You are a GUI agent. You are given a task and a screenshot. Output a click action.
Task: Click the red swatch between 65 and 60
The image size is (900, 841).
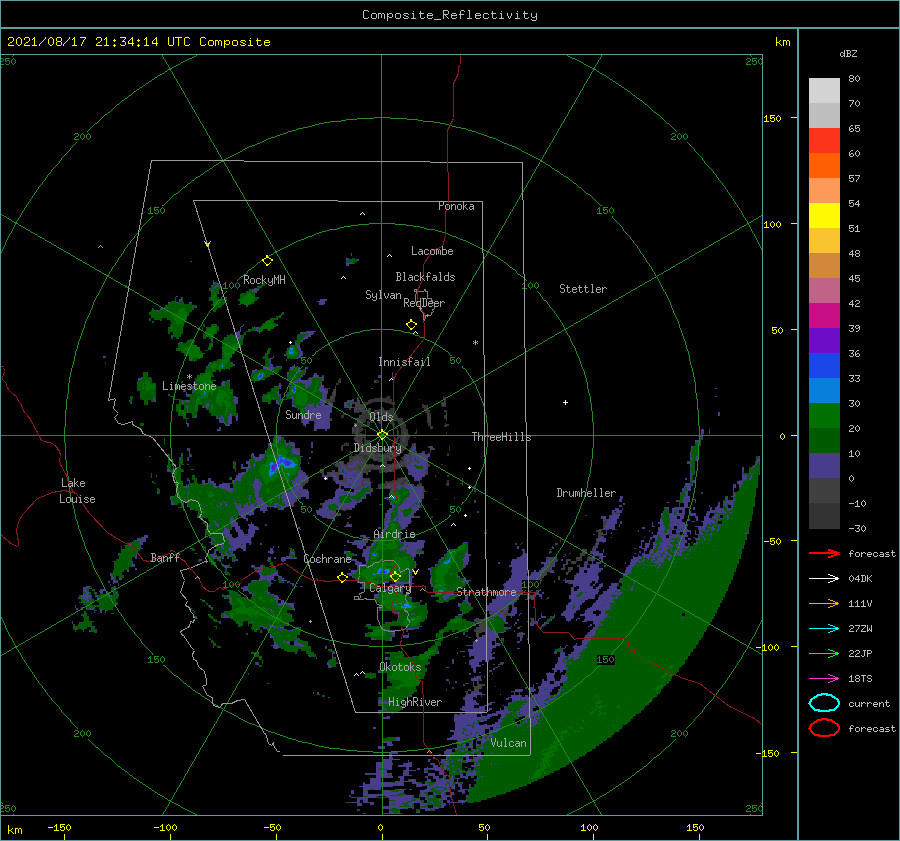click(x=824, y=141)
